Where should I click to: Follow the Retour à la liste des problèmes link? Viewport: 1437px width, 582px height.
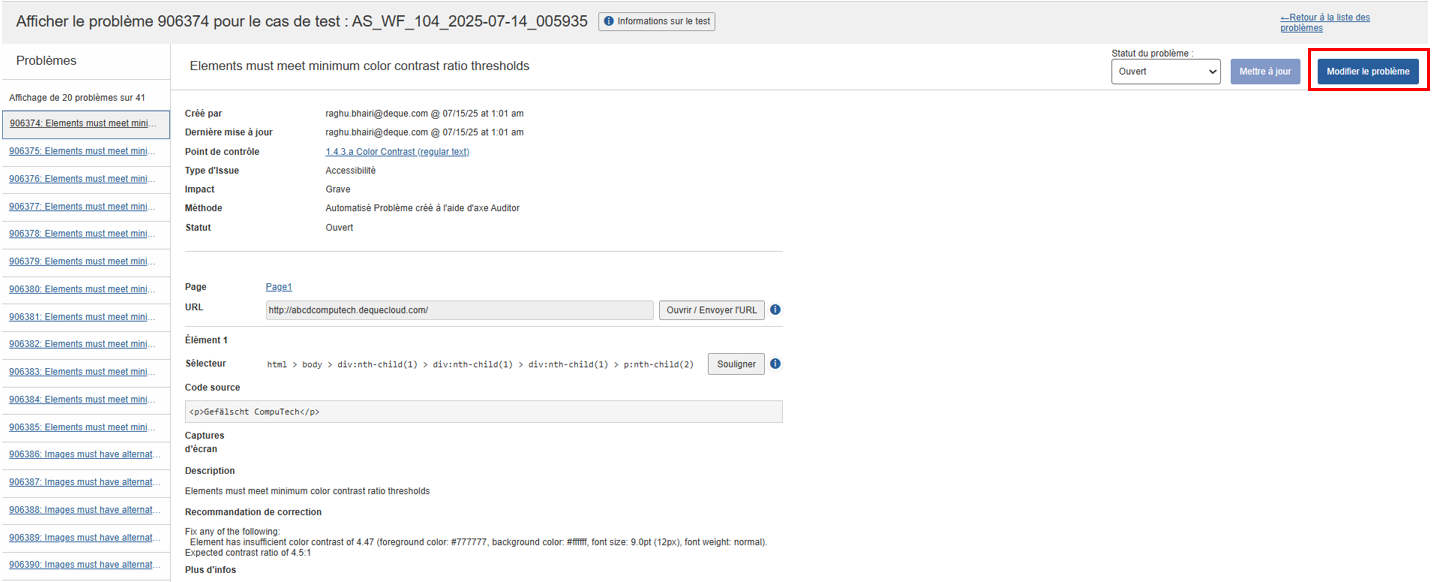click(x=1324, y=22)
